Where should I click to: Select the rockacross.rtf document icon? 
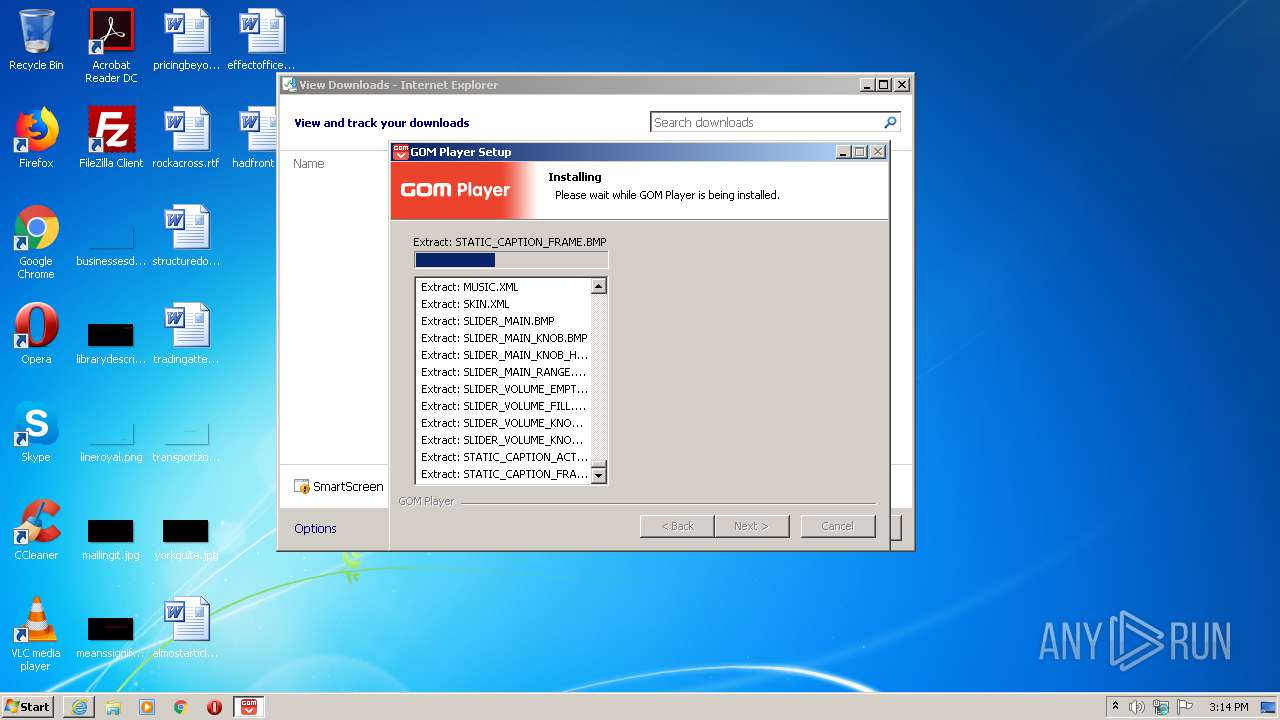pos(186,138)
